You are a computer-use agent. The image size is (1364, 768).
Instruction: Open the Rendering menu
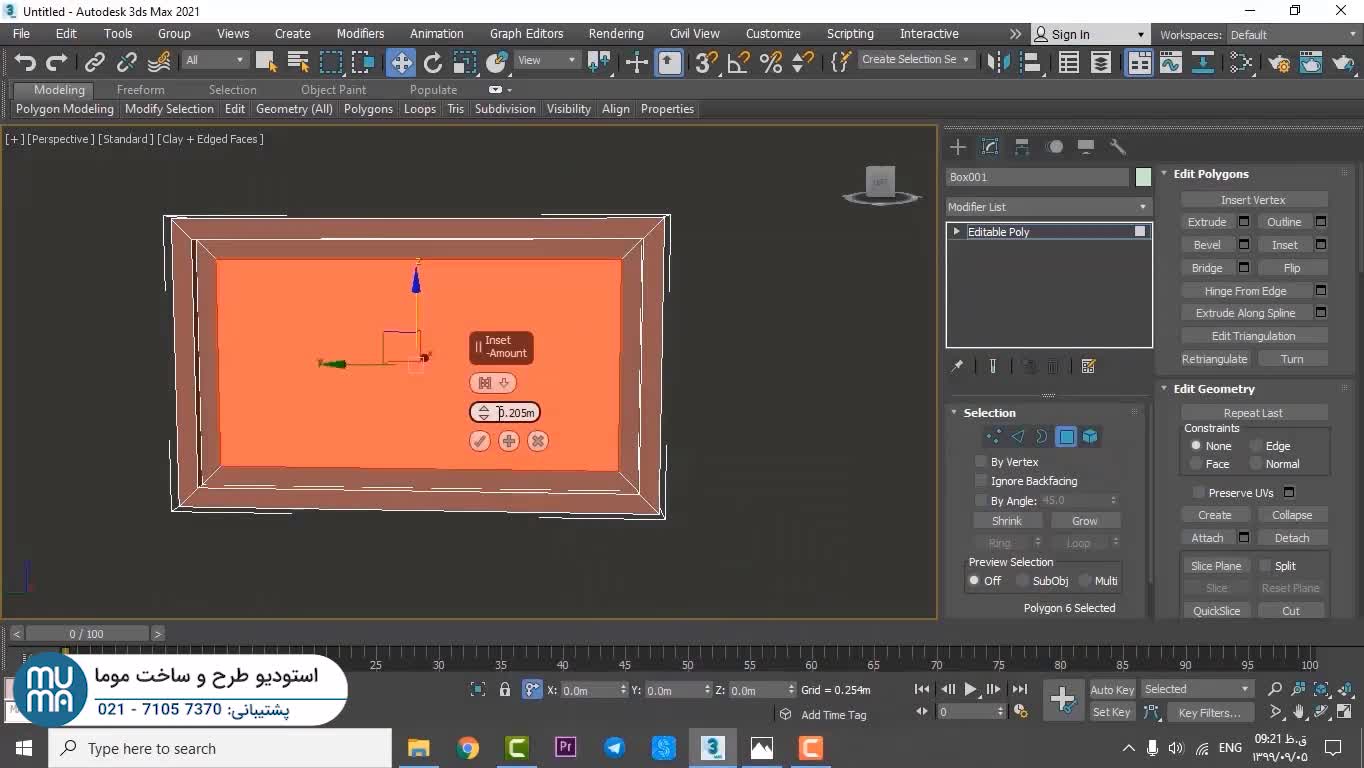[x=615, y=34]
